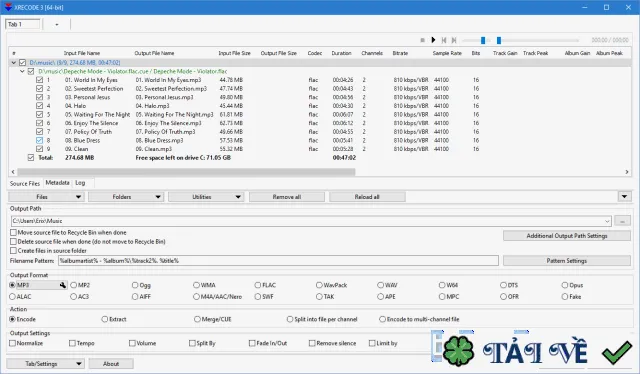This screenshot has width=640, height=374.
Task: Uncheck track 1 World In My Eyes
Action: tap(40, 80)
